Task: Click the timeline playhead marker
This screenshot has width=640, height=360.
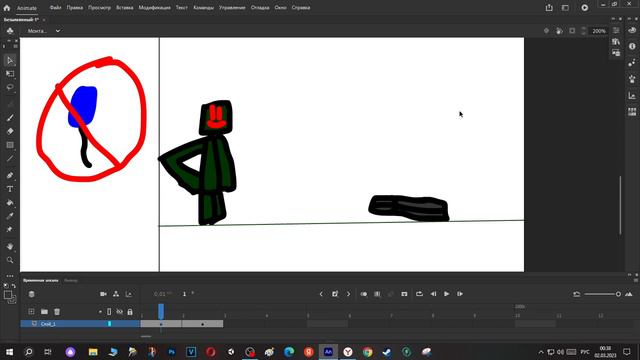Action: (x=161, y=311)
